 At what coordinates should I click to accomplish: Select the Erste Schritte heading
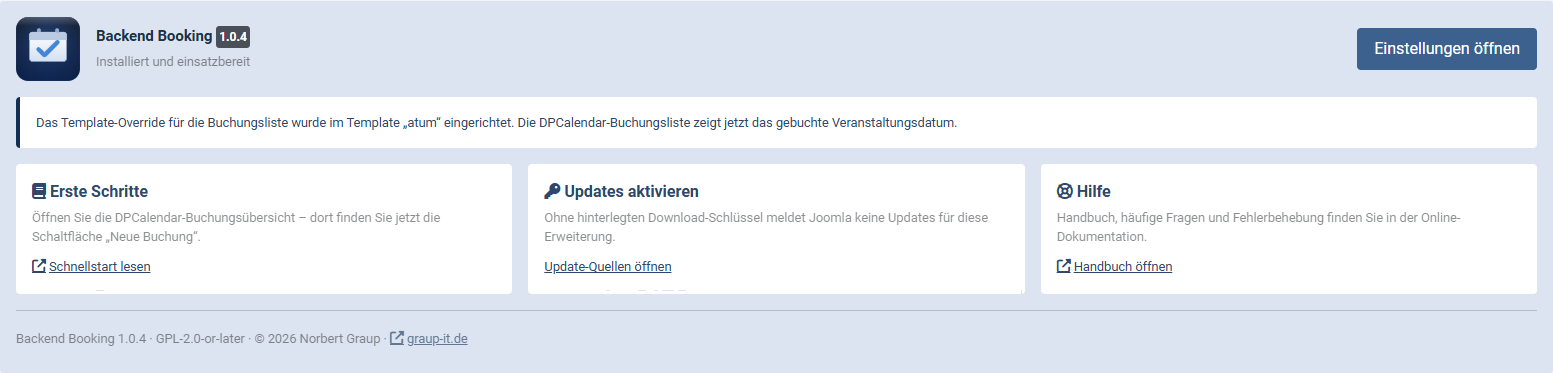click(99, 191)
